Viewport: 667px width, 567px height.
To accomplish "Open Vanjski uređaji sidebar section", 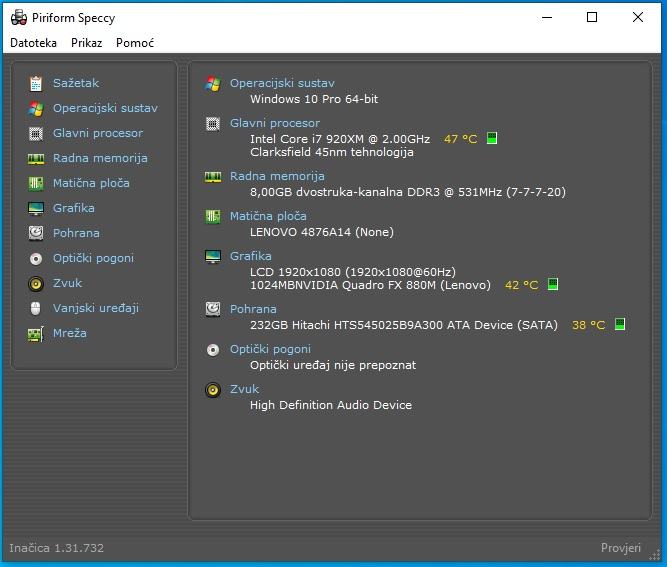I will 96,308.
